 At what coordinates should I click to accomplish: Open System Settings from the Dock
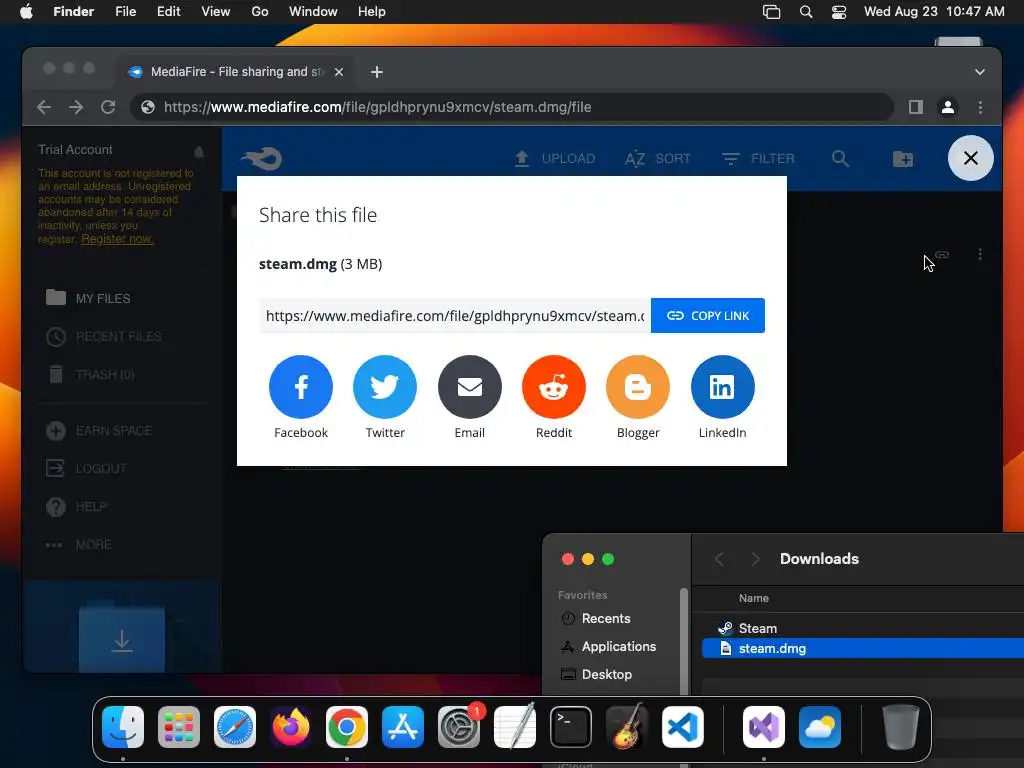pos(459,727)
